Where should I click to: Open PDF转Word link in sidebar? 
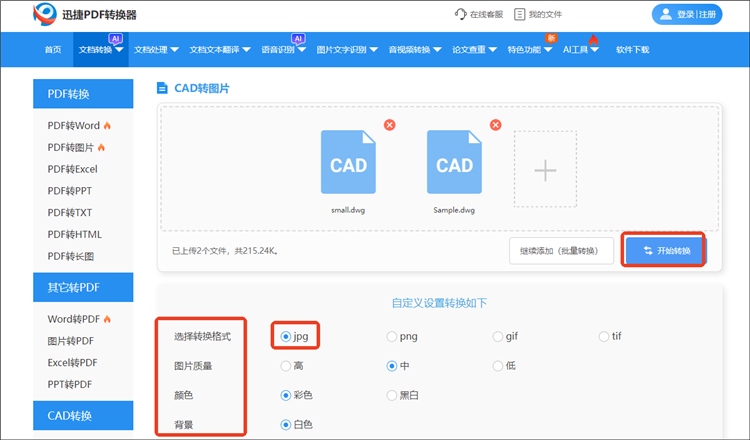[74, 126]
